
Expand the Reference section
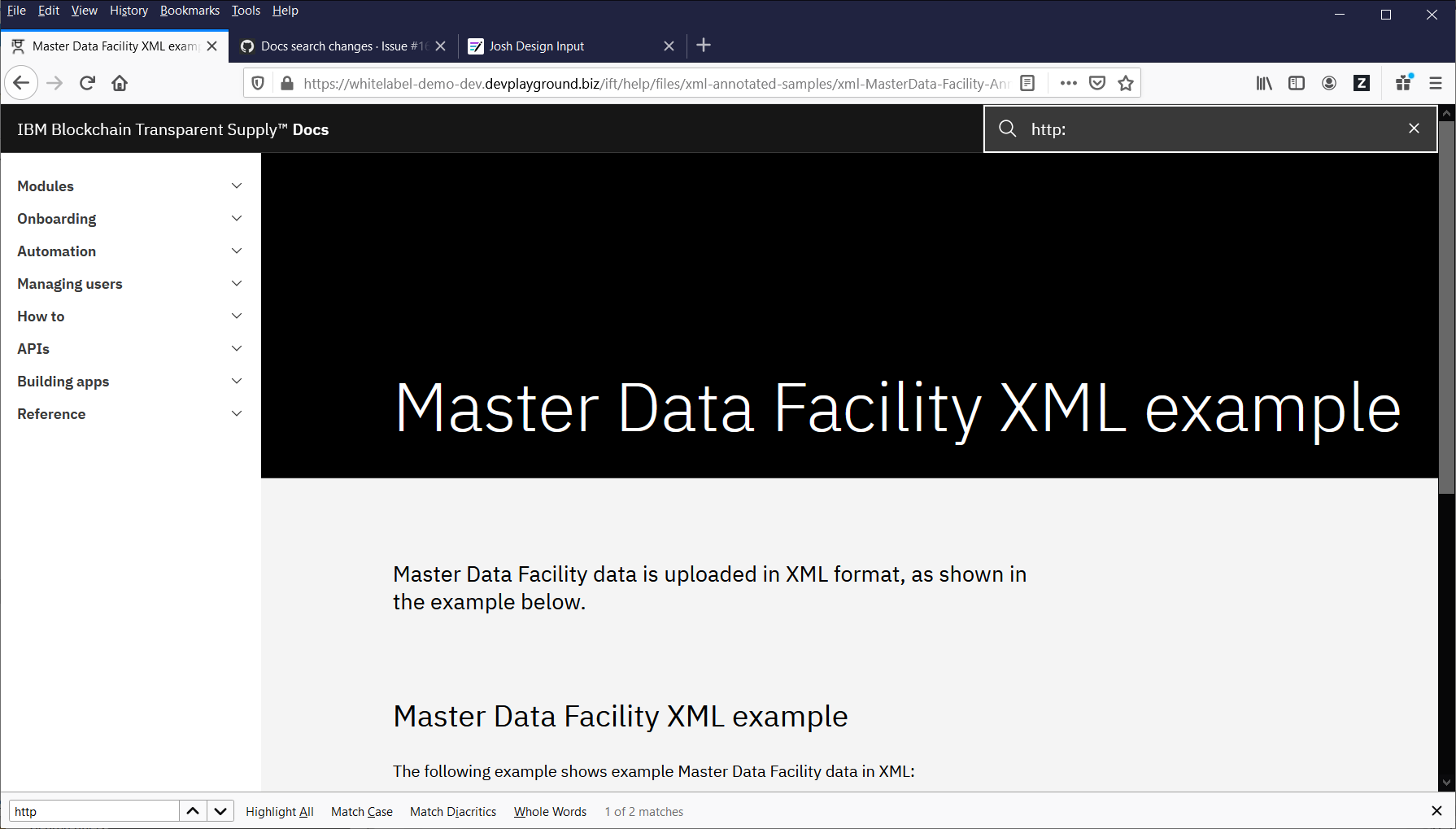pos(130,414)
